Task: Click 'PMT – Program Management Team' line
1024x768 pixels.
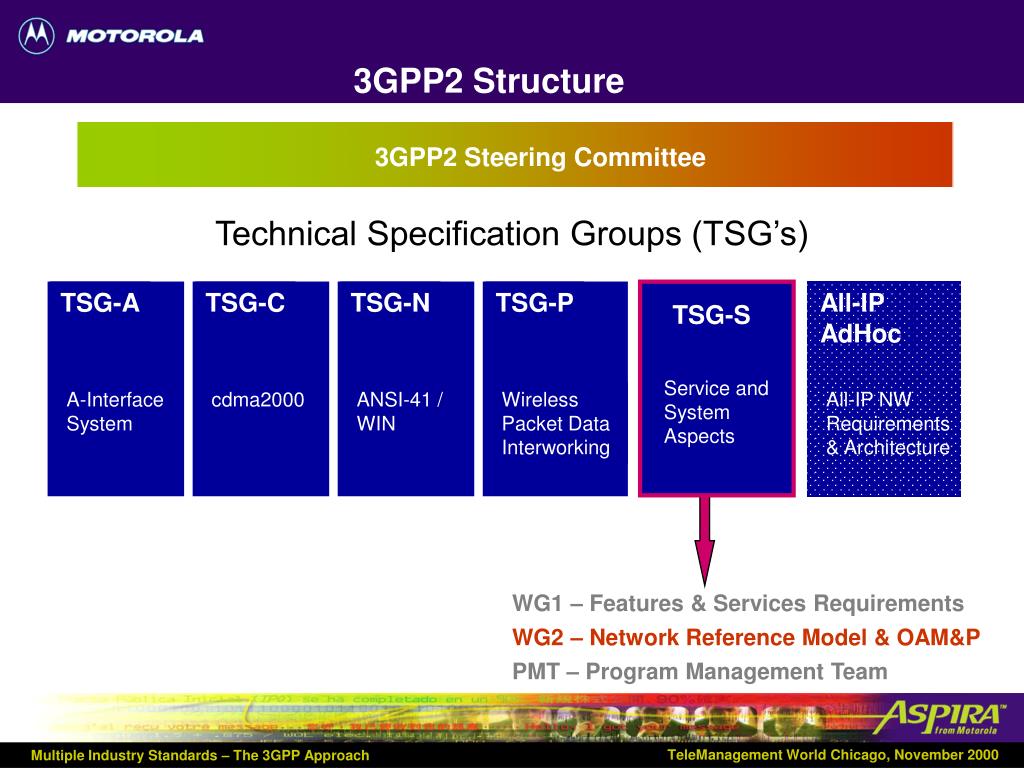Action: (x=700, y=671)
